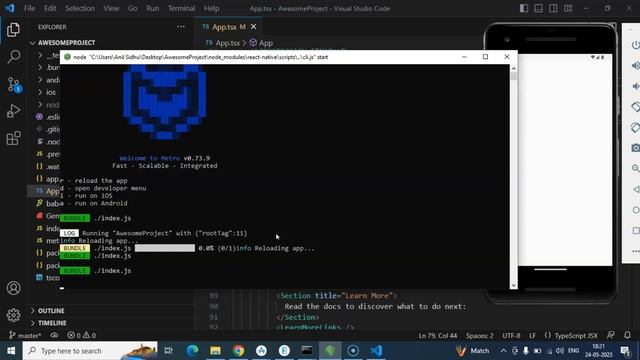Open Run and Debug view

pos(13,111)
